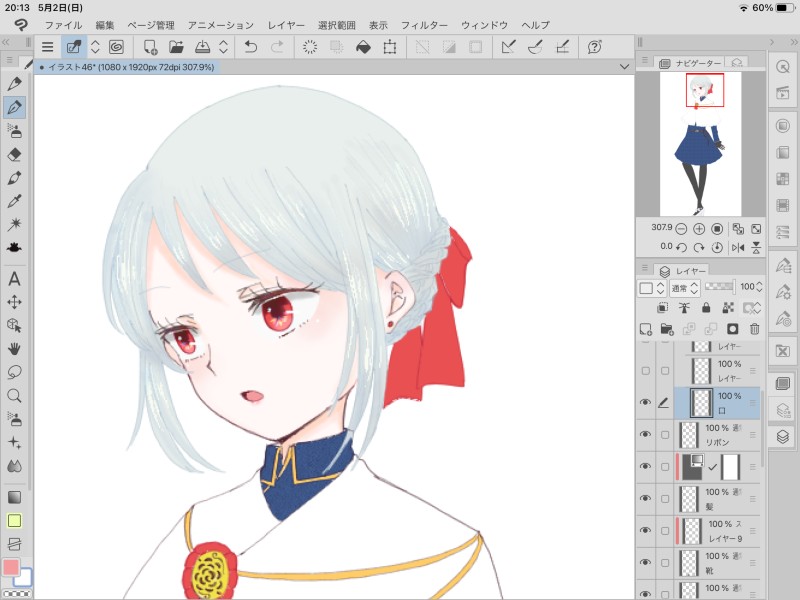Select the Operation object tool
The width and height of the screenshot is (800, 600).
(x=14, y=326)
